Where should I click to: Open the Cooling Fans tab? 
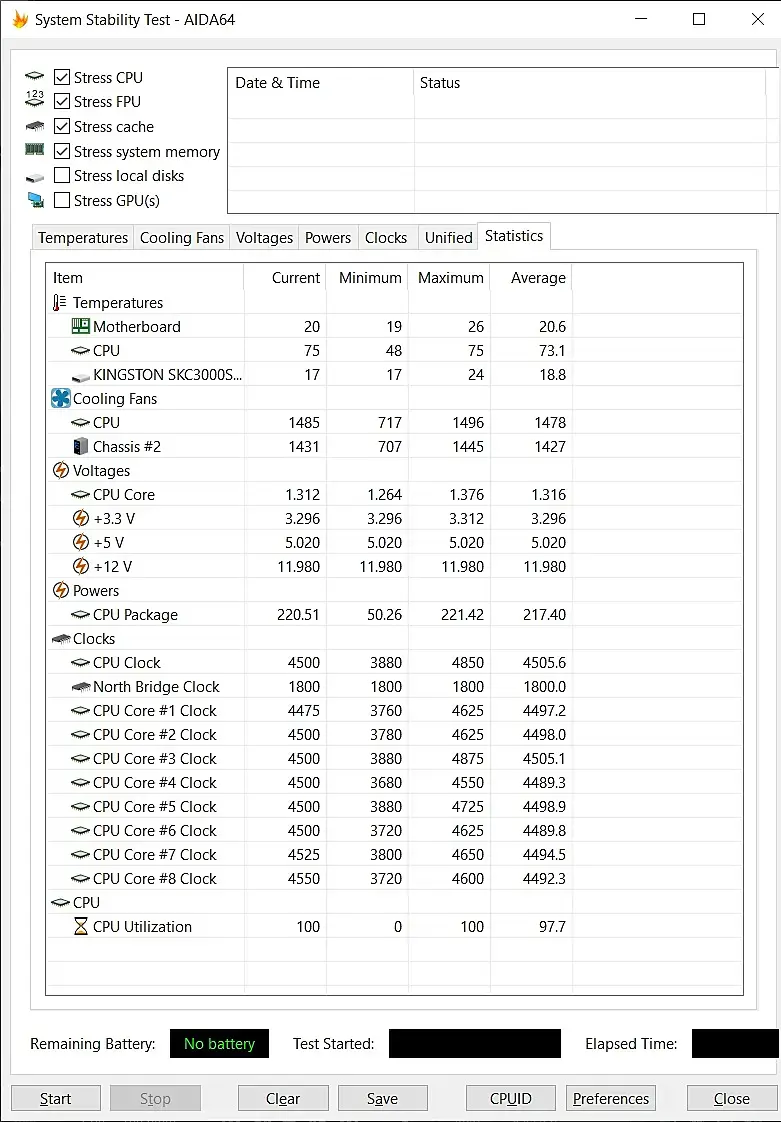(182, 238)
